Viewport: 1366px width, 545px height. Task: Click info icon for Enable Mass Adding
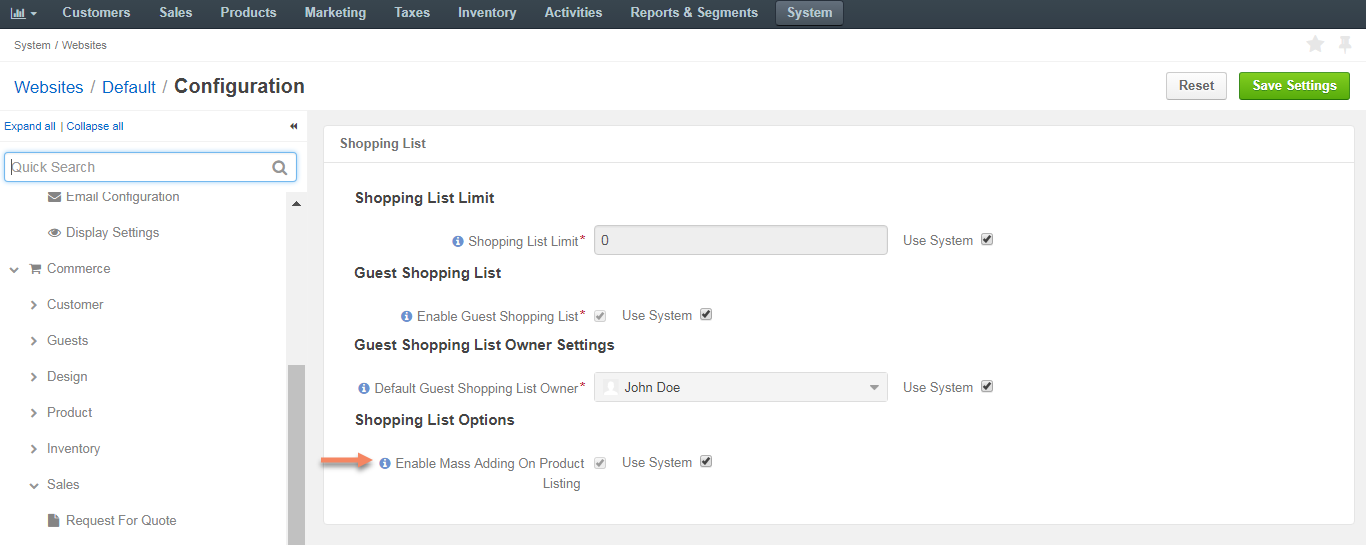tap(385, 463)
